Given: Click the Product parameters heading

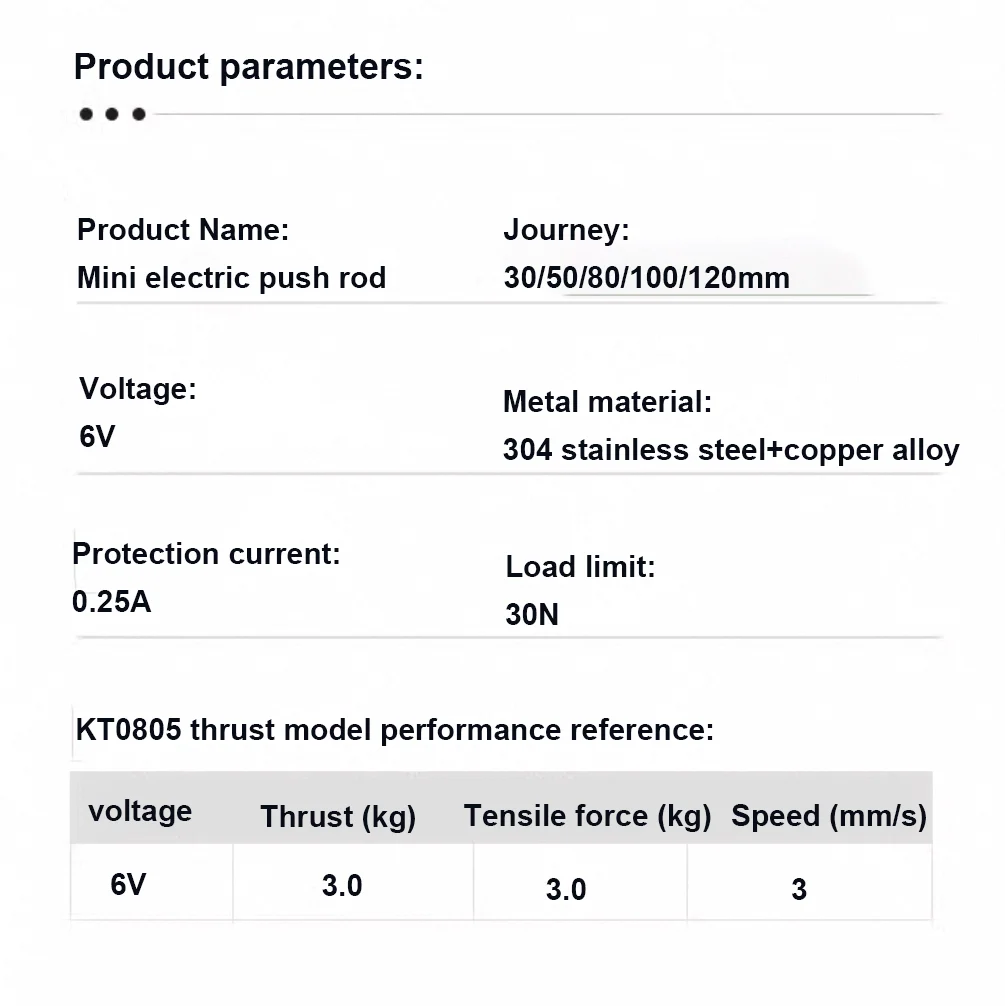Looking at the screenshot, I should click(x=249, y=67).
